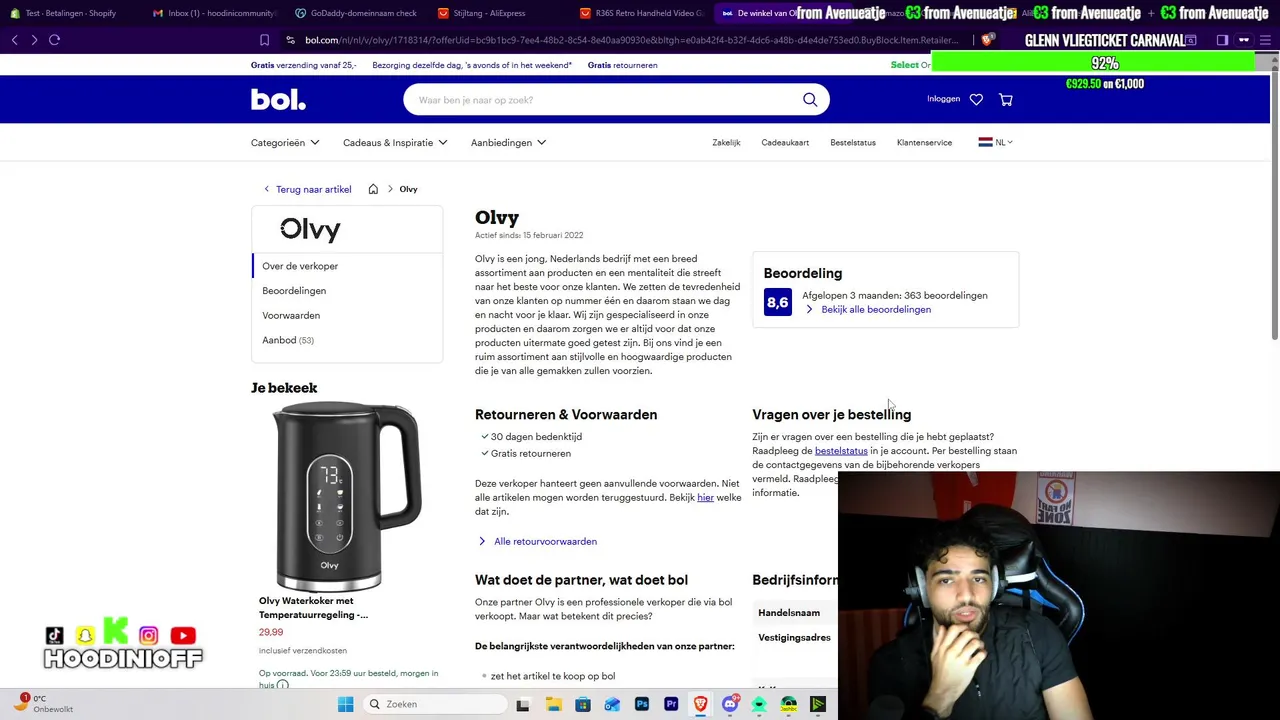The image size is (1280, 720).
Task: Click Inloggen link in header
Action: click(943, 99)
